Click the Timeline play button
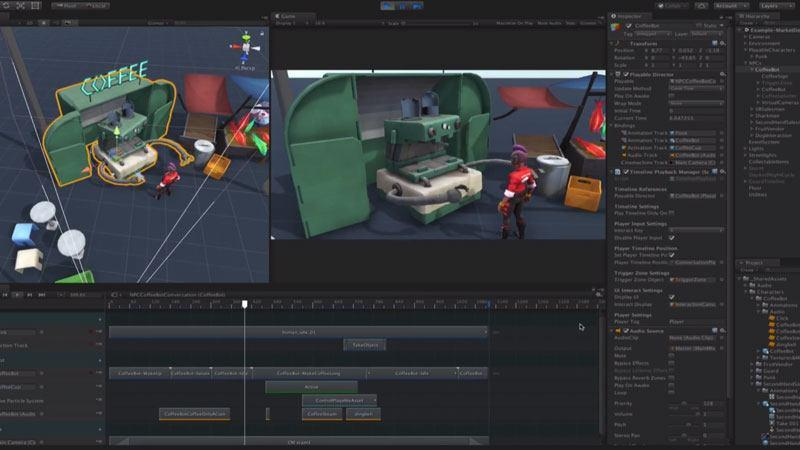 pos(17,295)
